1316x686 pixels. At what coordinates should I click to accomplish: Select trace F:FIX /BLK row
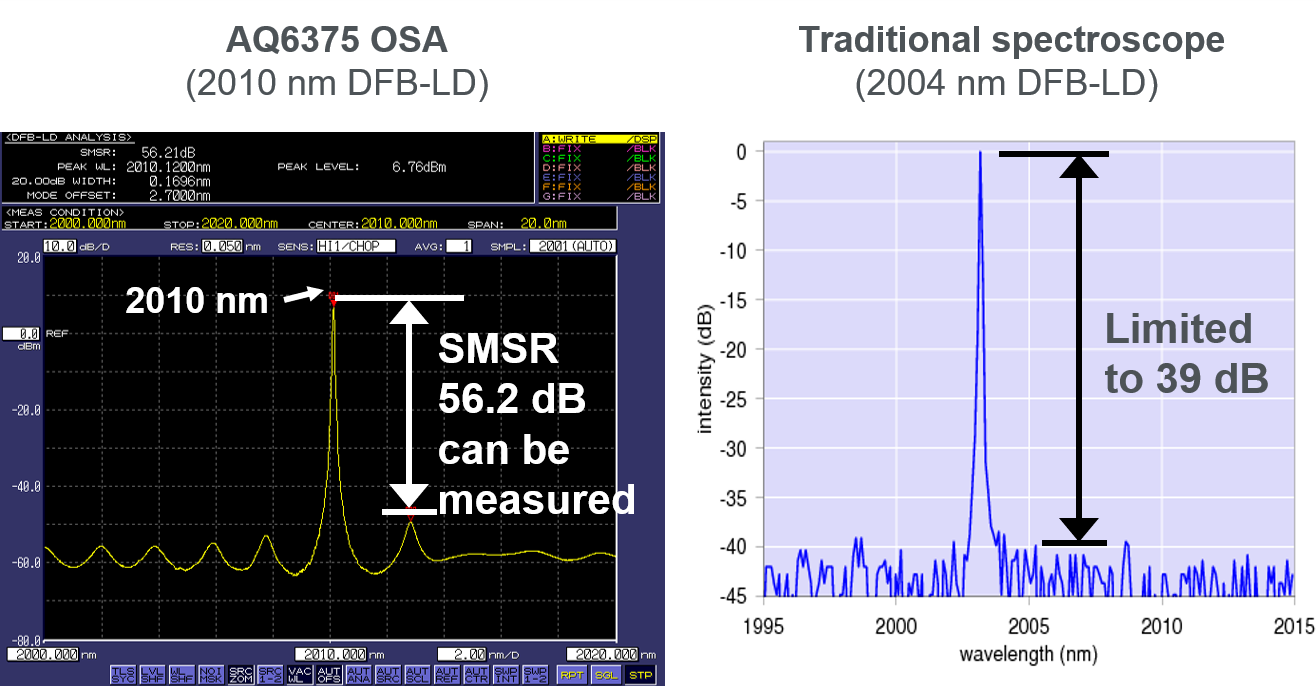[599, 186]
